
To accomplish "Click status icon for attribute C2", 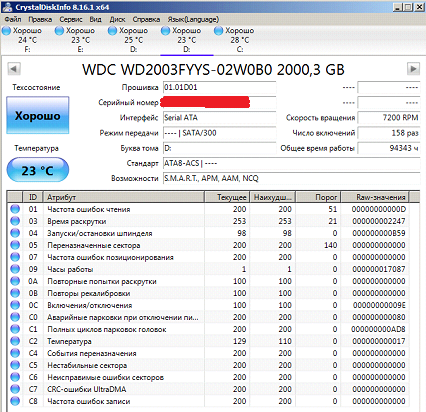I will click(15, 341).
